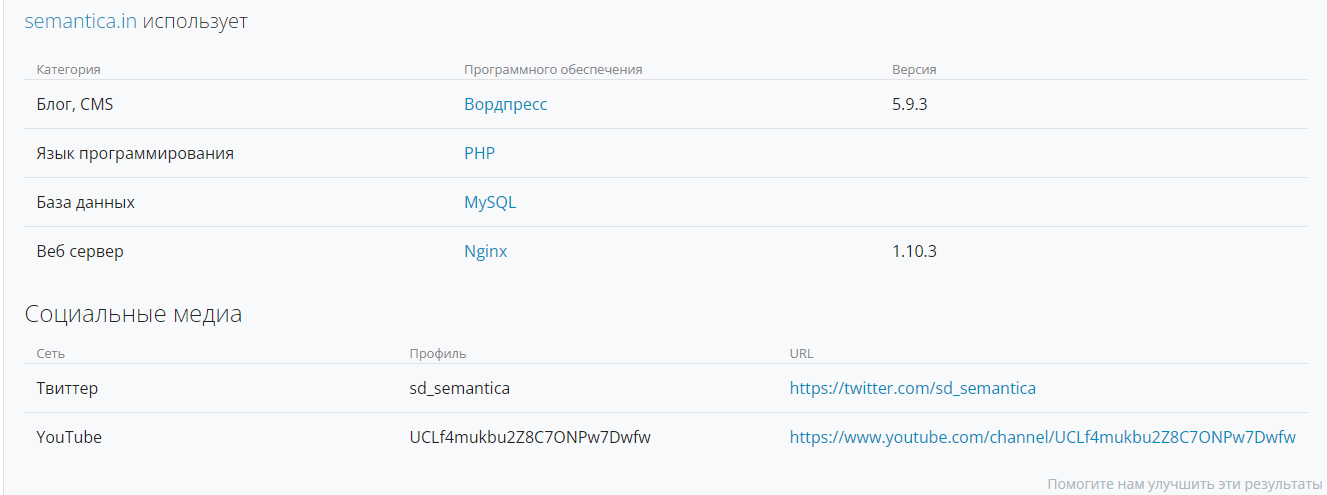This screenshot has height=495, width=1327.
Task: Click the 'Программного обеспечения' column header
Action: (x=553, y=70)
